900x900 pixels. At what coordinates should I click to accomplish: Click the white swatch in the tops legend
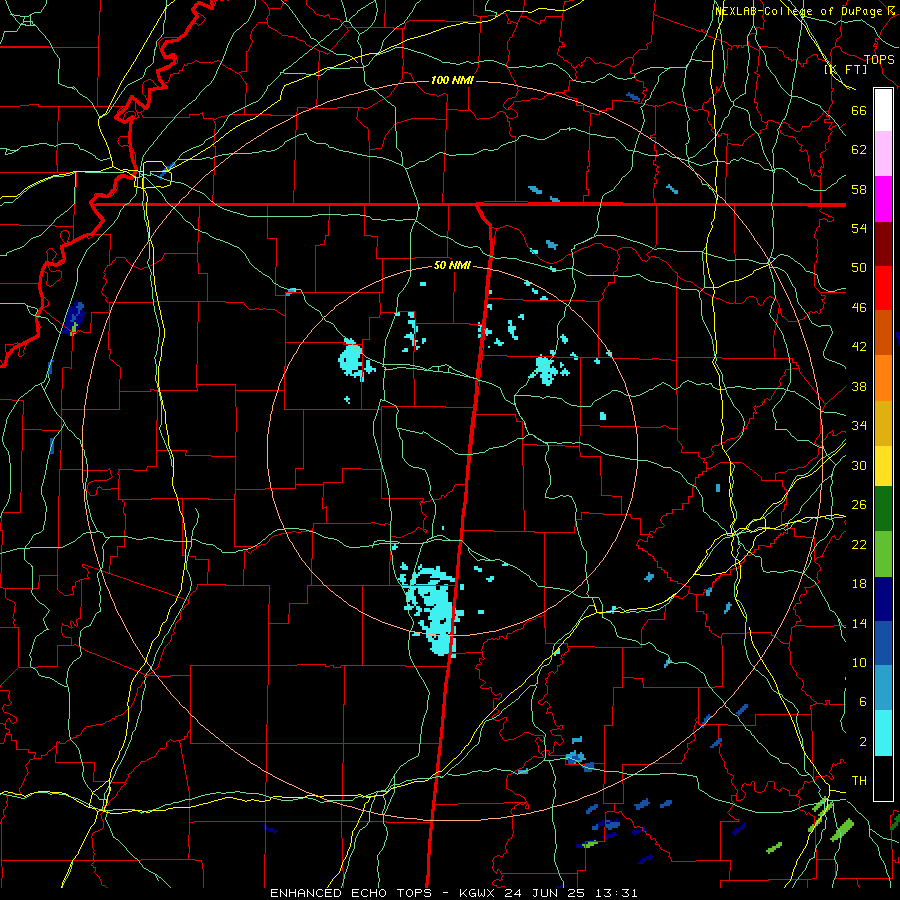tap(883, 110)
